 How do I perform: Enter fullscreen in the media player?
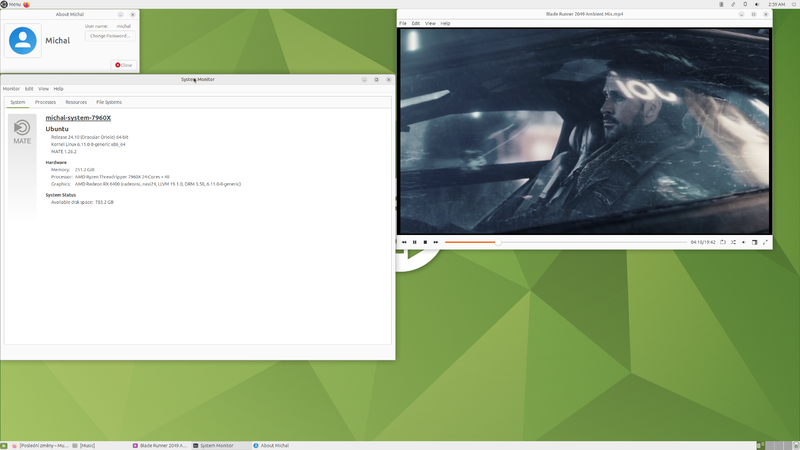coord(765,242)
